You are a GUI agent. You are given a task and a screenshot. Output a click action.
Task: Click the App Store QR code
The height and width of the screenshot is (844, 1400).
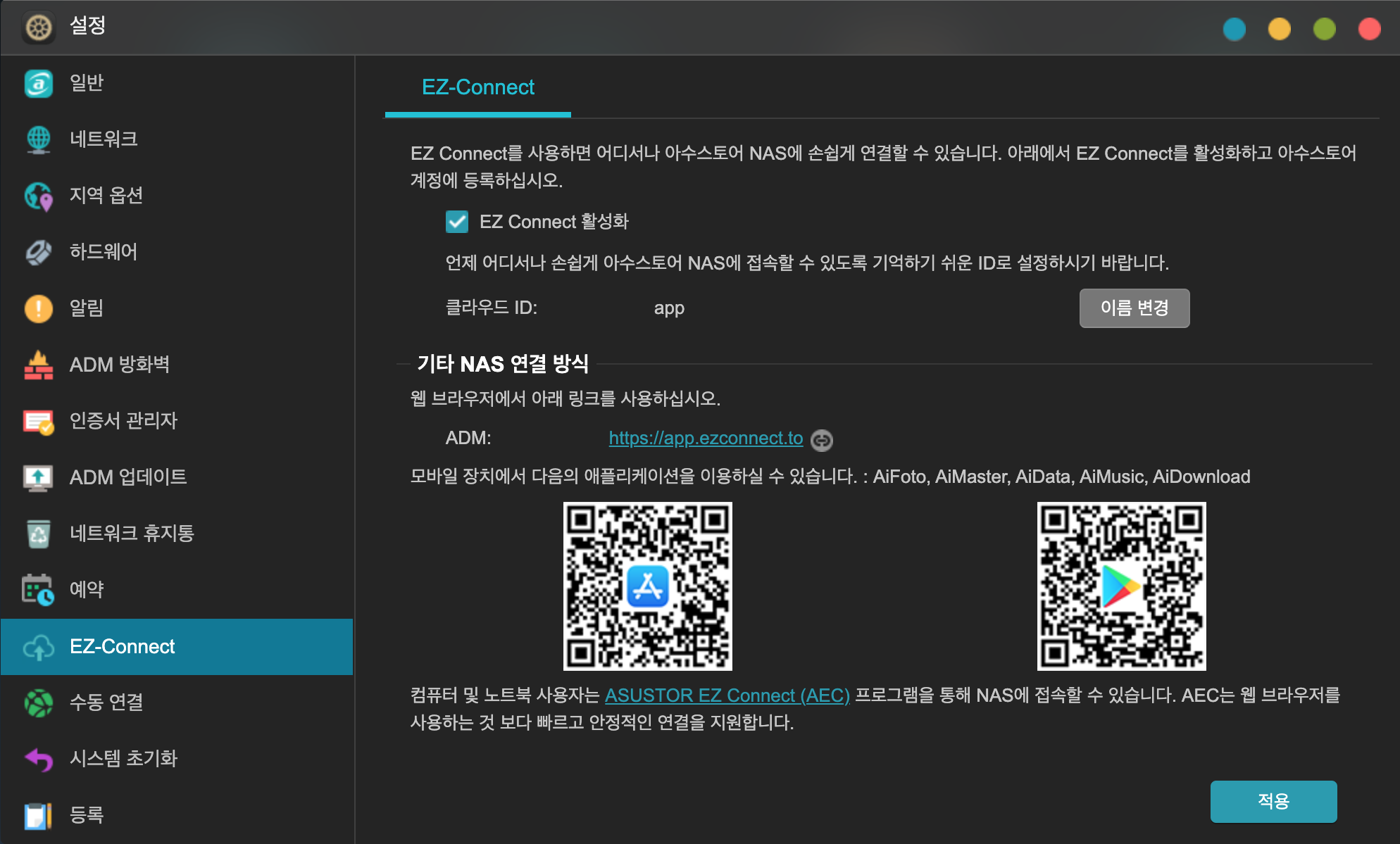(647, 586)
